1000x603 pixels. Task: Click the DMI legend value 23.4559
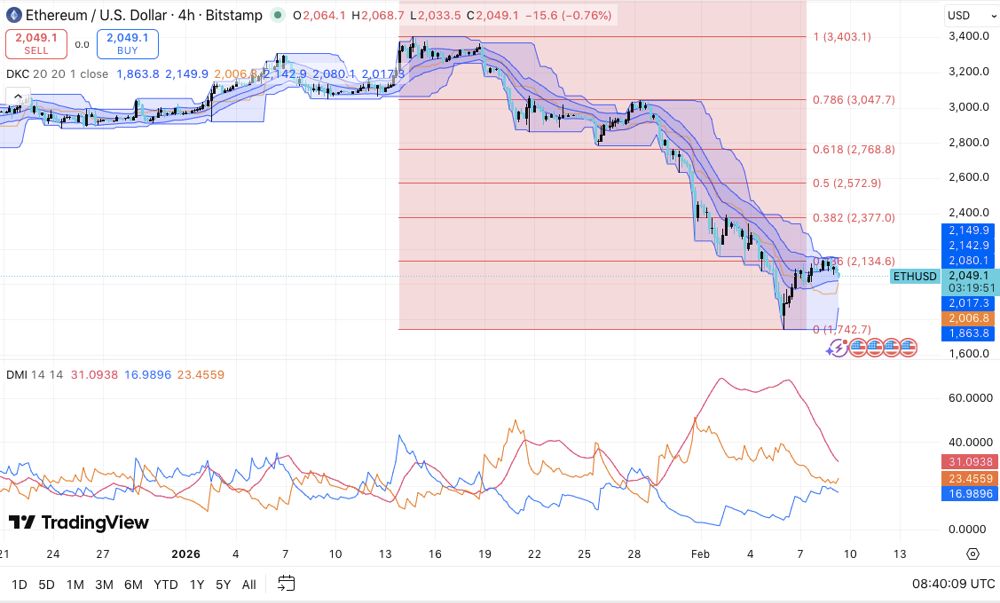[x=201, y=374]
